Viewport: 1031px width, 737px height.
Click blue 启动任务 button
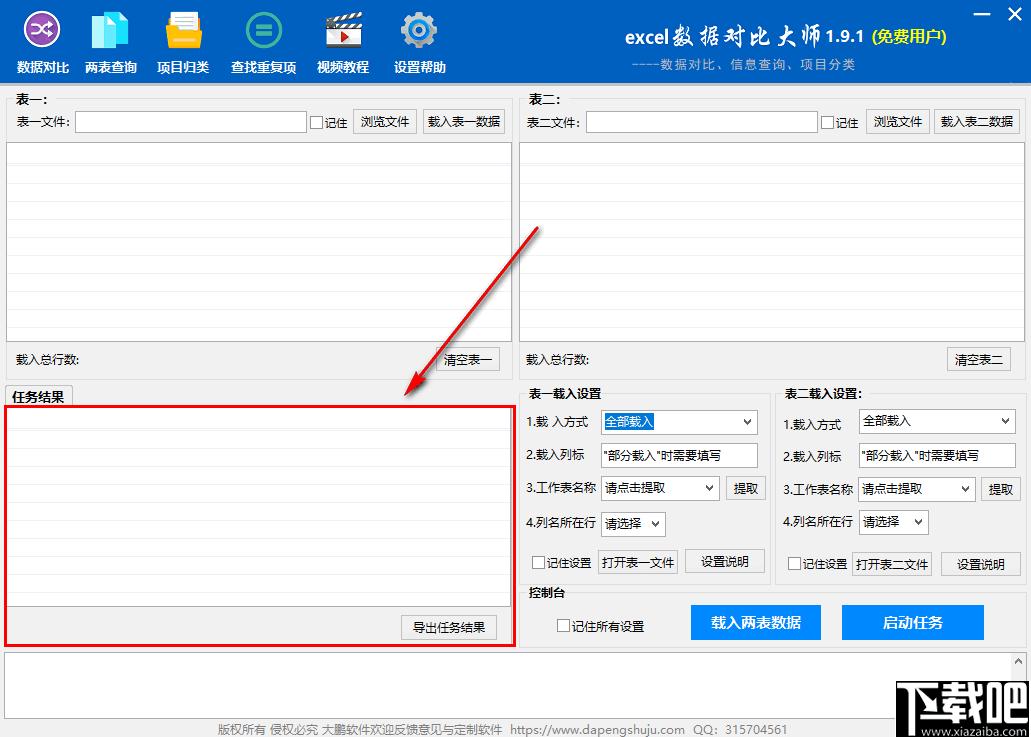913,623
